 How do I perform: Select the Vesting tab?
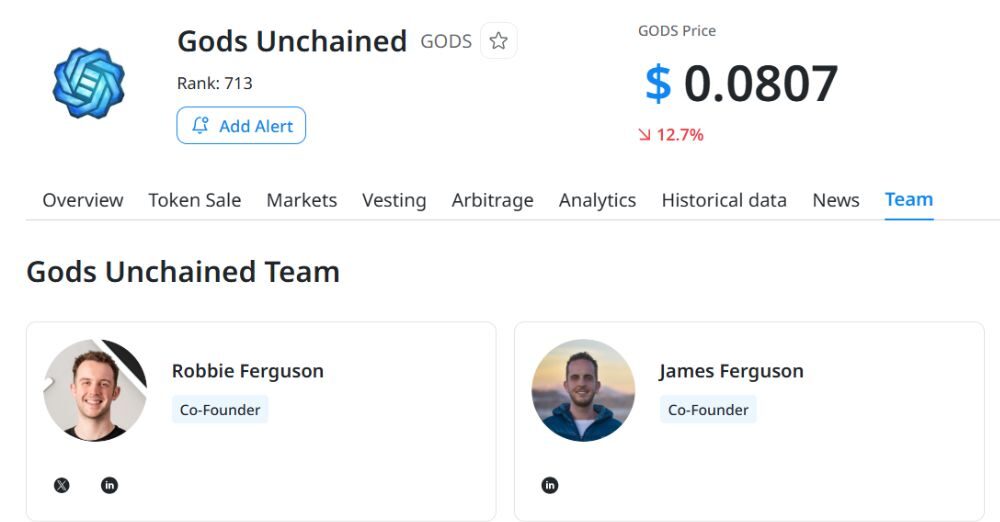point(394,200)
